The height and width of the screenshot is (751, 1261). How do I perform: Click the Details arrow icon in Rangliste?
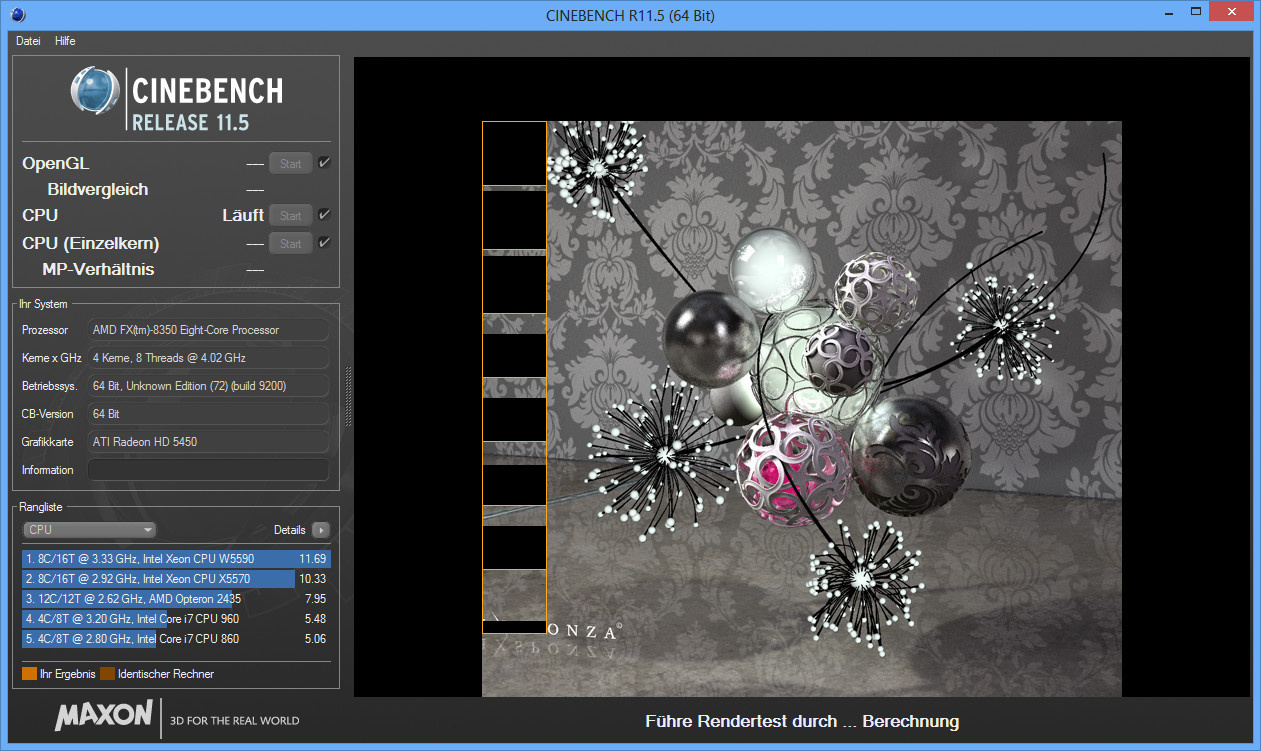pyautogui.click(x=320, y=530)
